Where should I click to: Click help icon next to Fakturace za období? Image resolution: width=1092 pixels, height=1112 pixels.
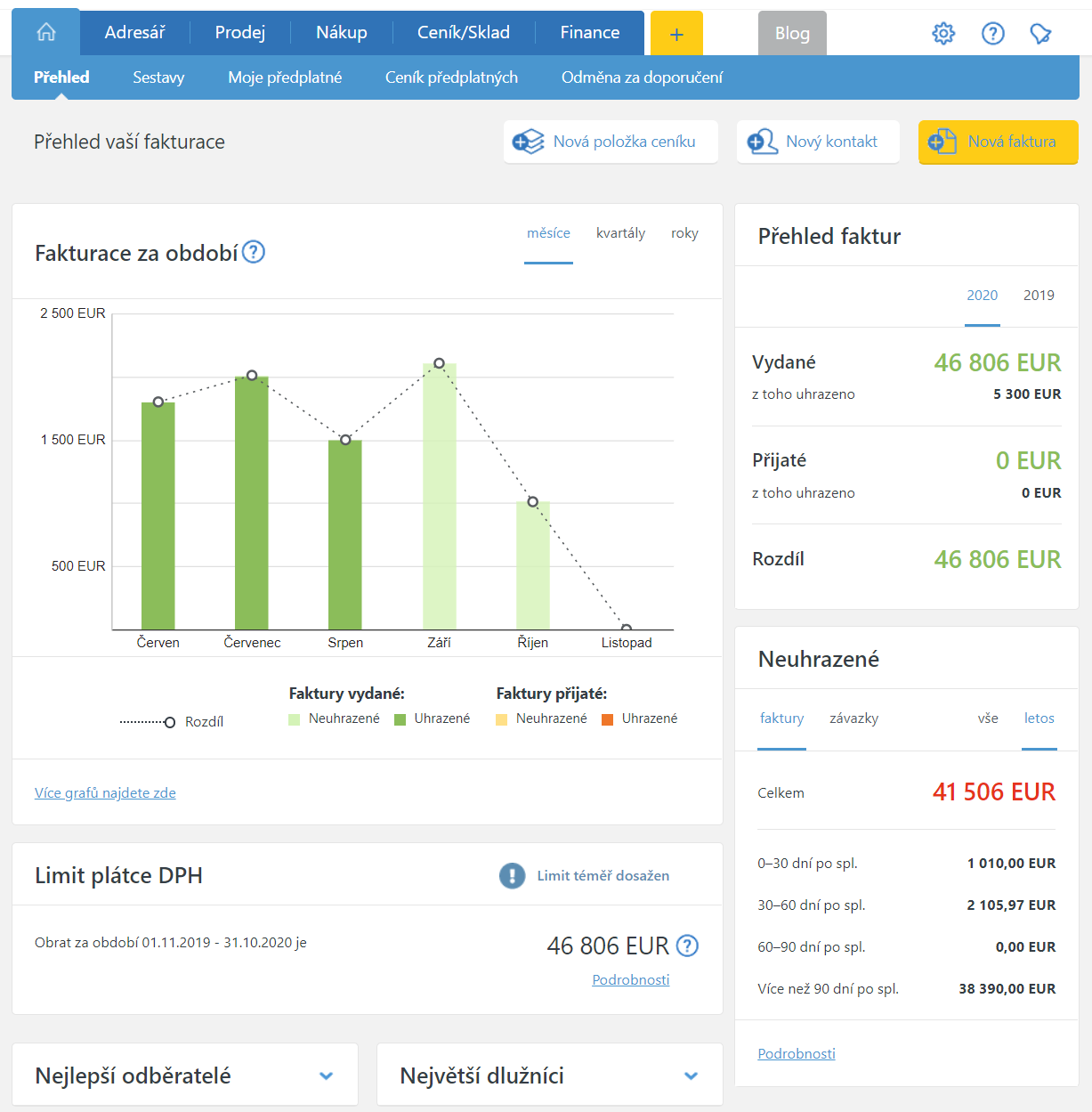(254, 253)
